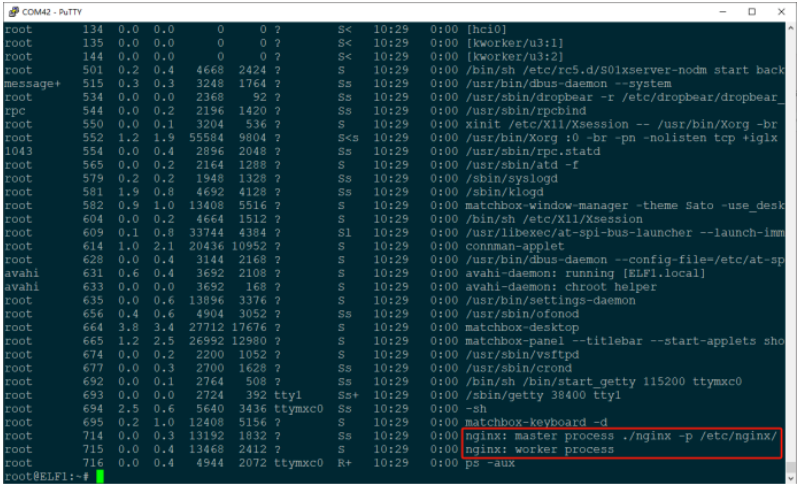
Task: Click the "ps -aux" command entry
Action: 490,463
